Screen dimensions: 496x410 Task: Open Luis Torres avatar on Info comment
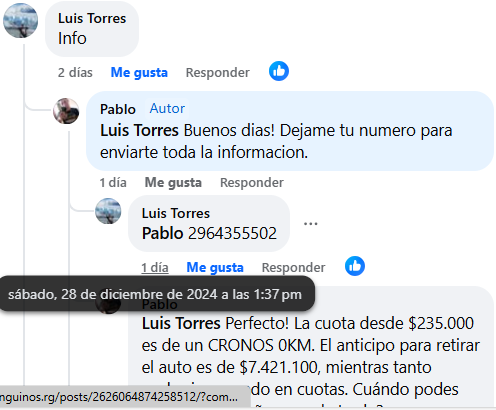point(20,20)
